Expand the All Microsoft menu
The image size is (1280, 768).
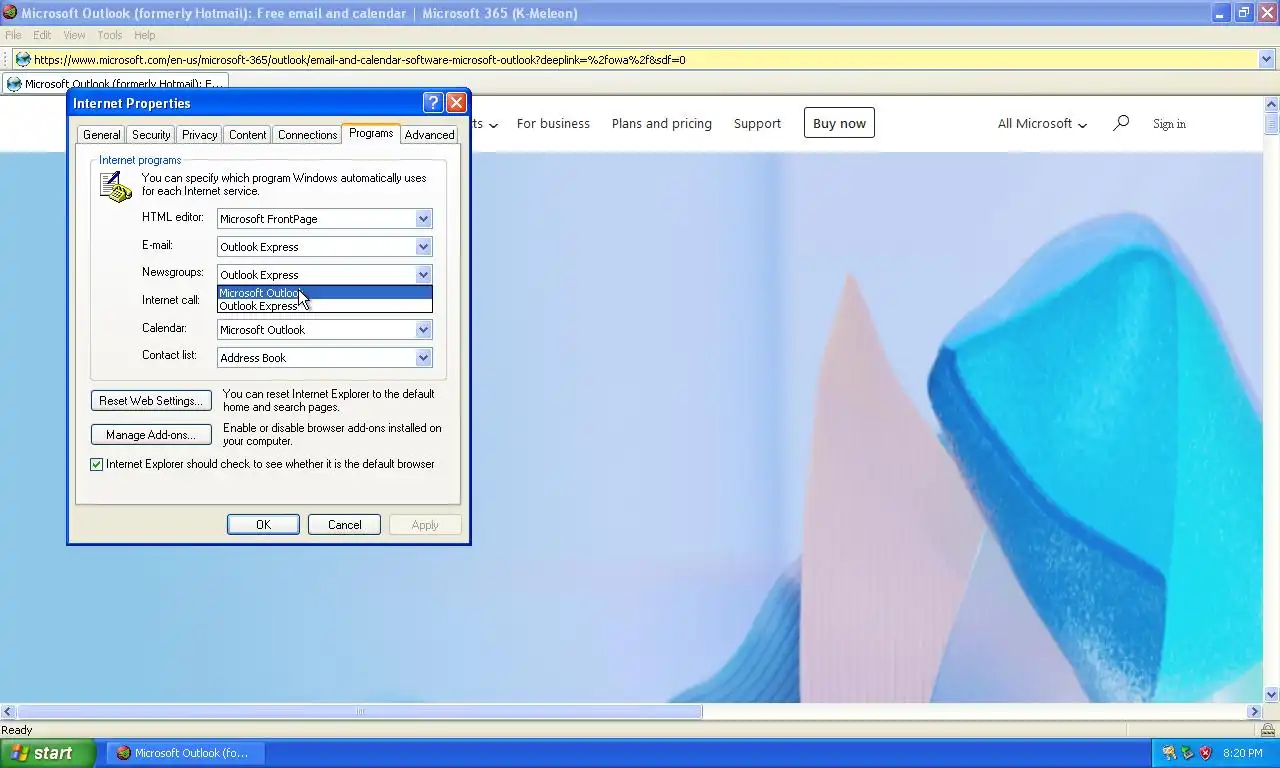[1042, 124]
